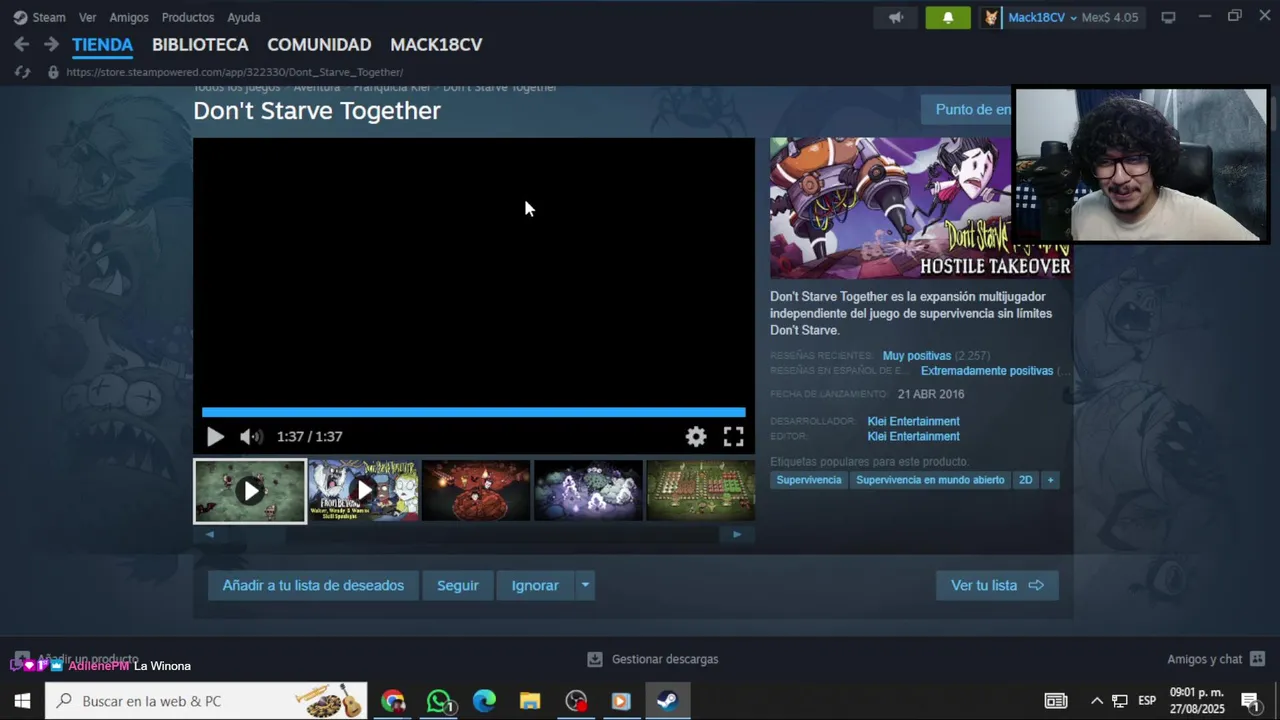The height and width of the screenshot is (720, 1280).
Task: Open the Windows notification center icon
Action: [1250, 701]
